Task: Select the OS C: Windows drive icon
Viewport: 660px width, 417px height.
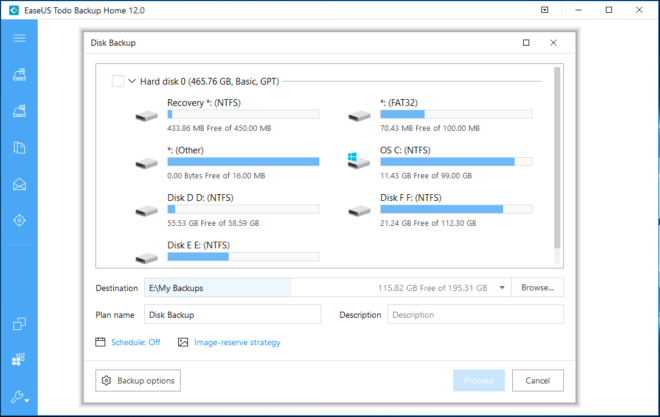Action: pyautogui.click(x=359, y=161)
